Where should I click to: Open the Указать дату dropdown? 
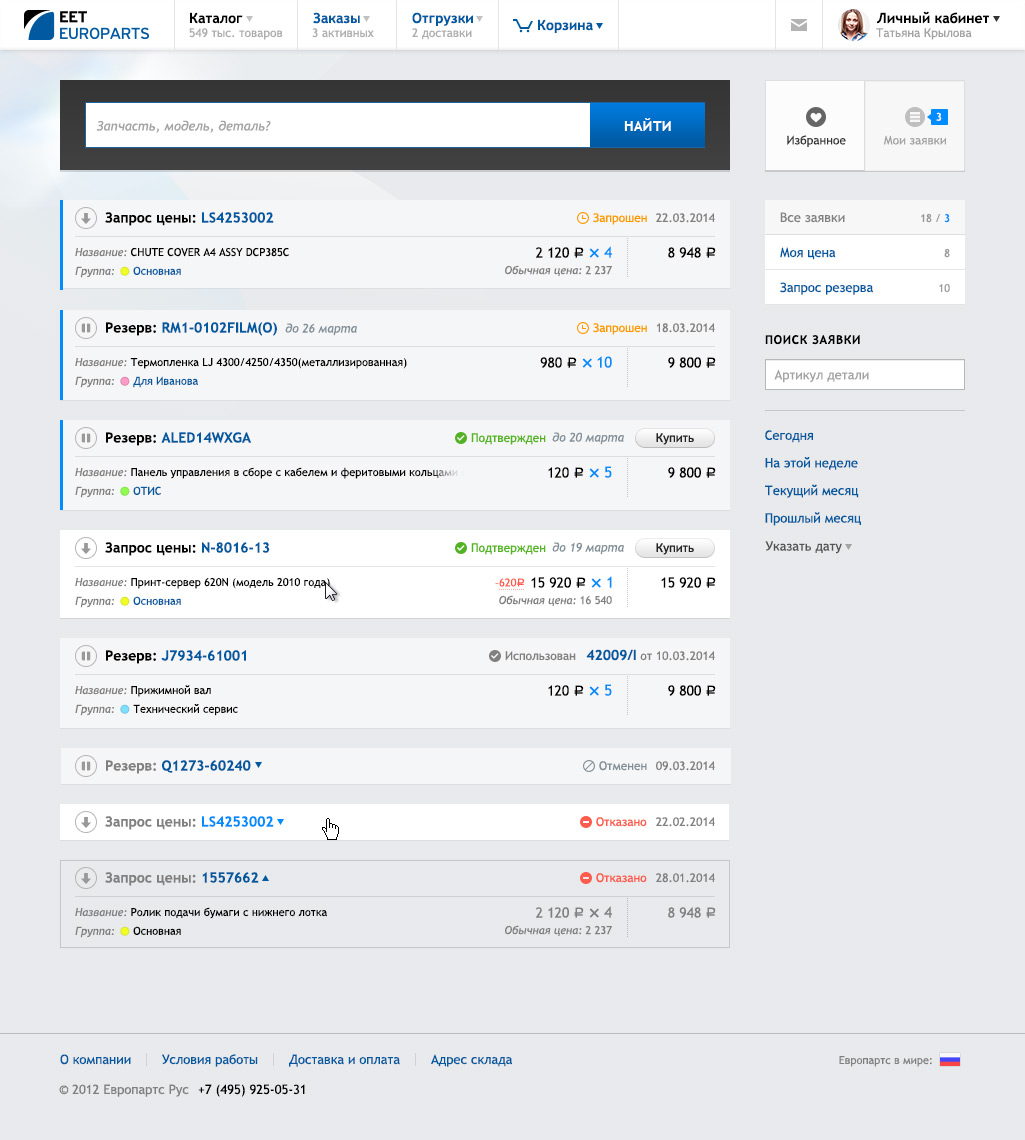pos(808,547)
